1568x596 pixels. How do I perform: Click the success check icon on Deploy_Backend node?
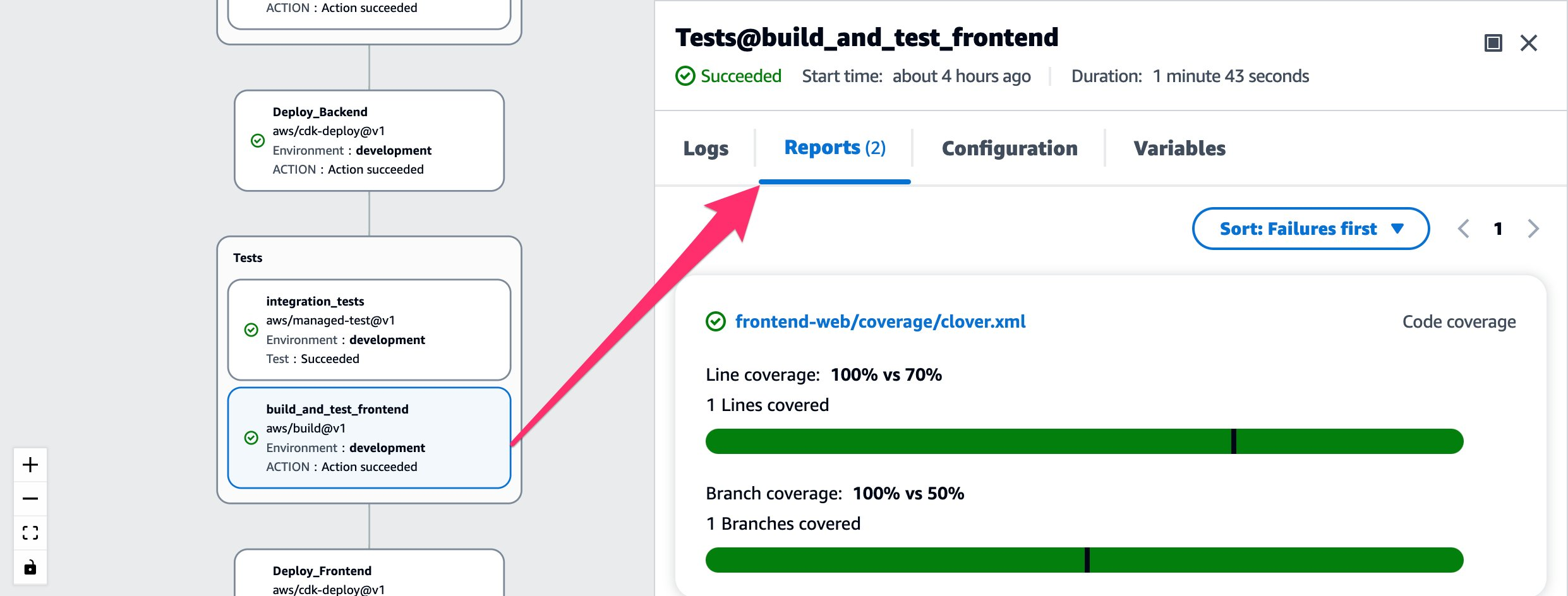(x=256, y=140)
